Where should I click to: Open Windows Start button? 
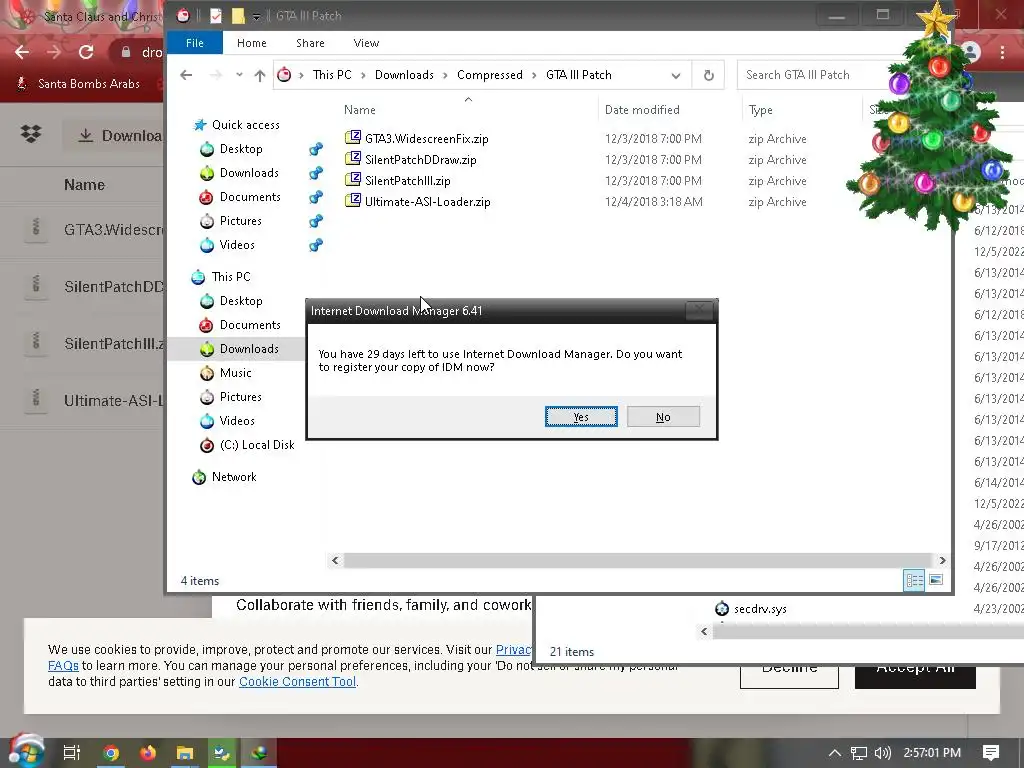[x=26, y=753]
